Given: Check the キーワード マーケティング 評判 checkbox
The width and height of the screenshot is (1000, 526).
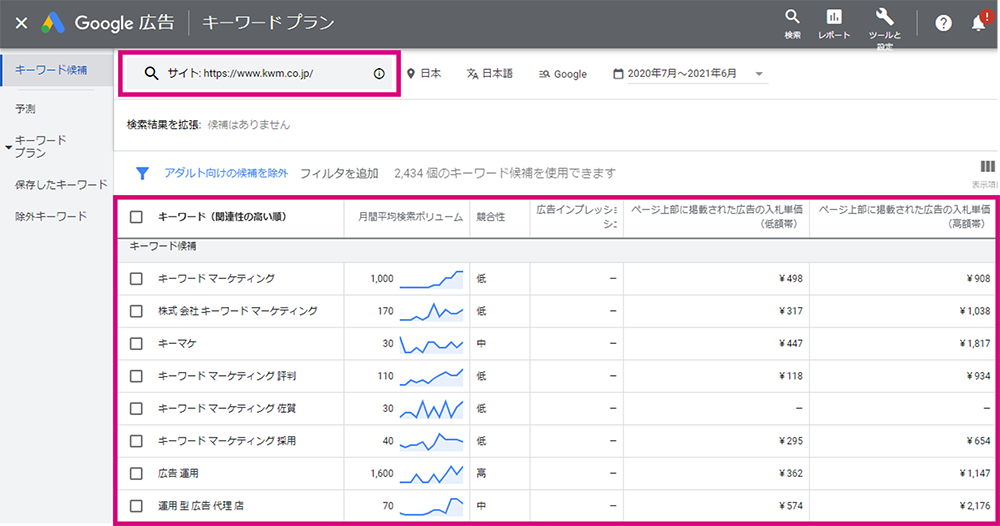Looking at the screenshot, I should tap(136, 376).
